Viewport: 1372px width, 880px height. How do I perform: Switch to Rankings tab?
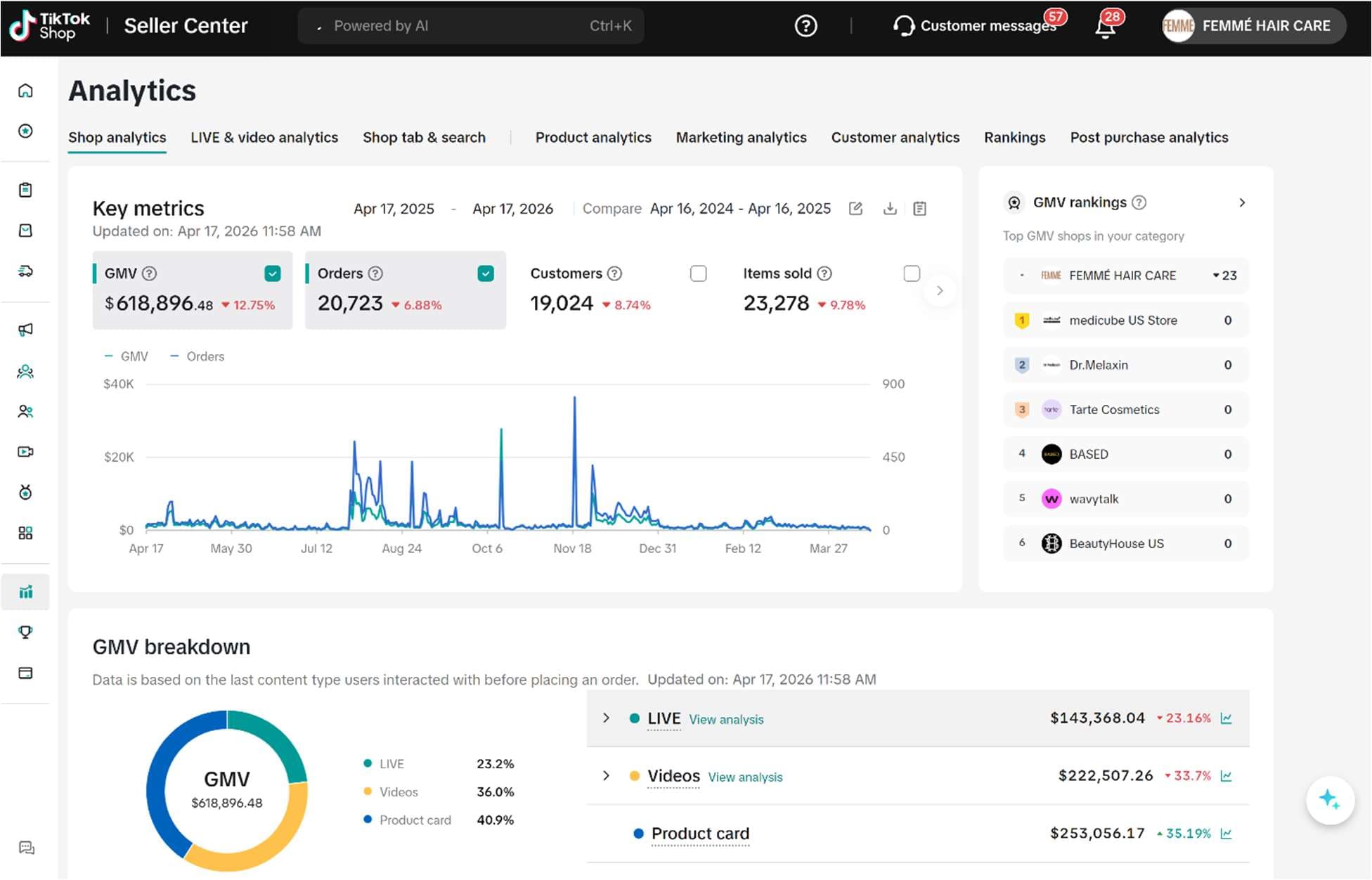[1014, 138]
